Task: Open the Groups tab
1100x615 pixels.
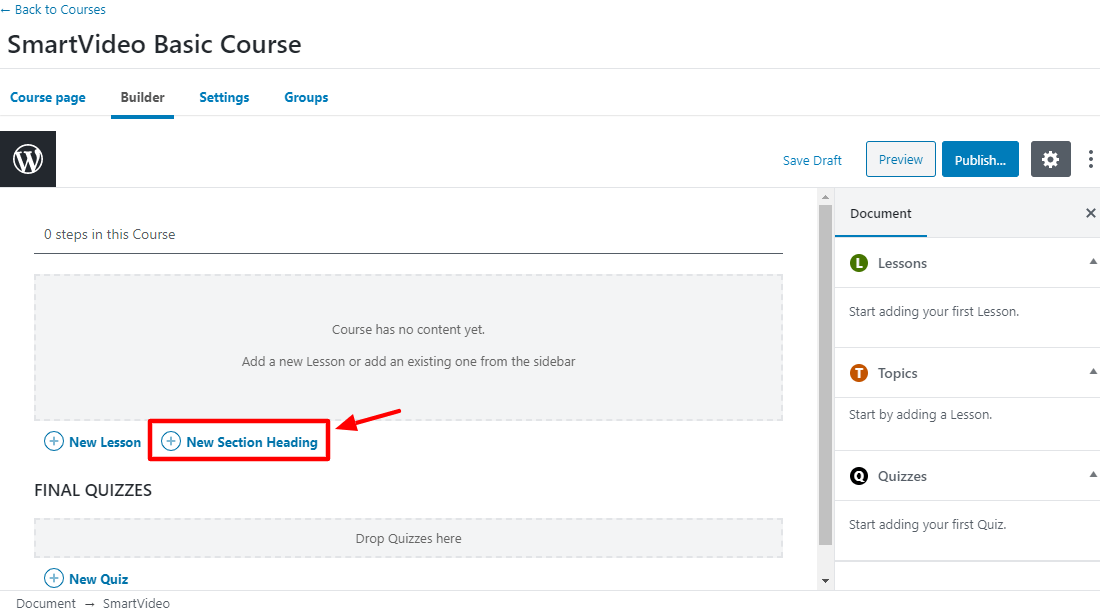Action: 306,97
